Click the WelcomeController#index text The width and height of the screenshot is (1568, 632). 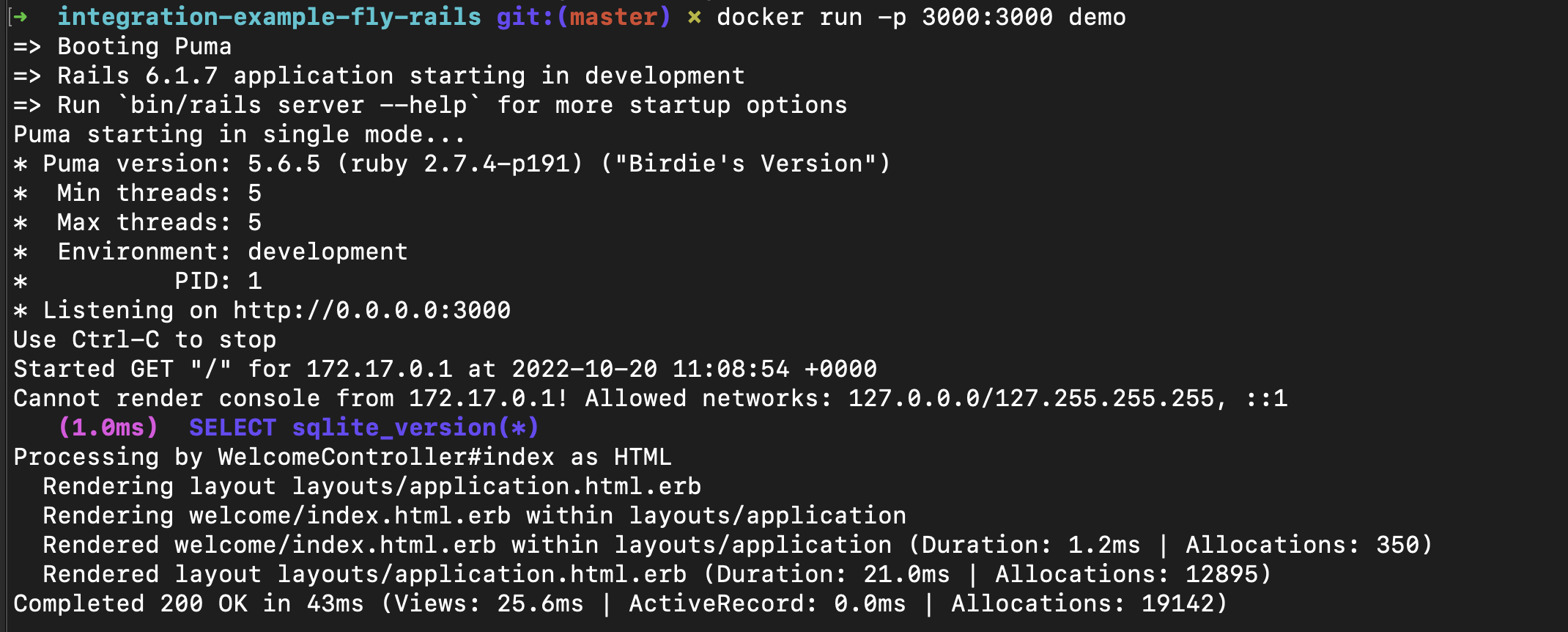386,457
